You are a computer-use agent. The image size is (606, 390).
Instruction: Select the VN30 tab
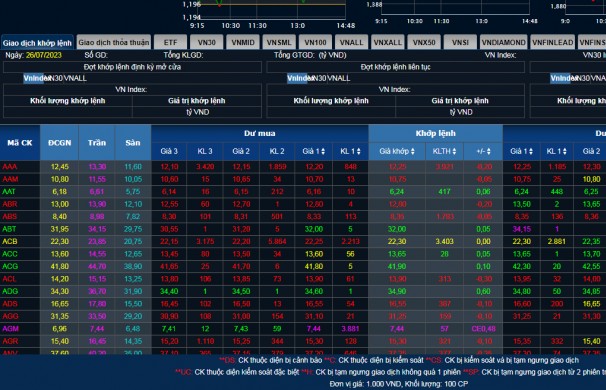(206, 43)
